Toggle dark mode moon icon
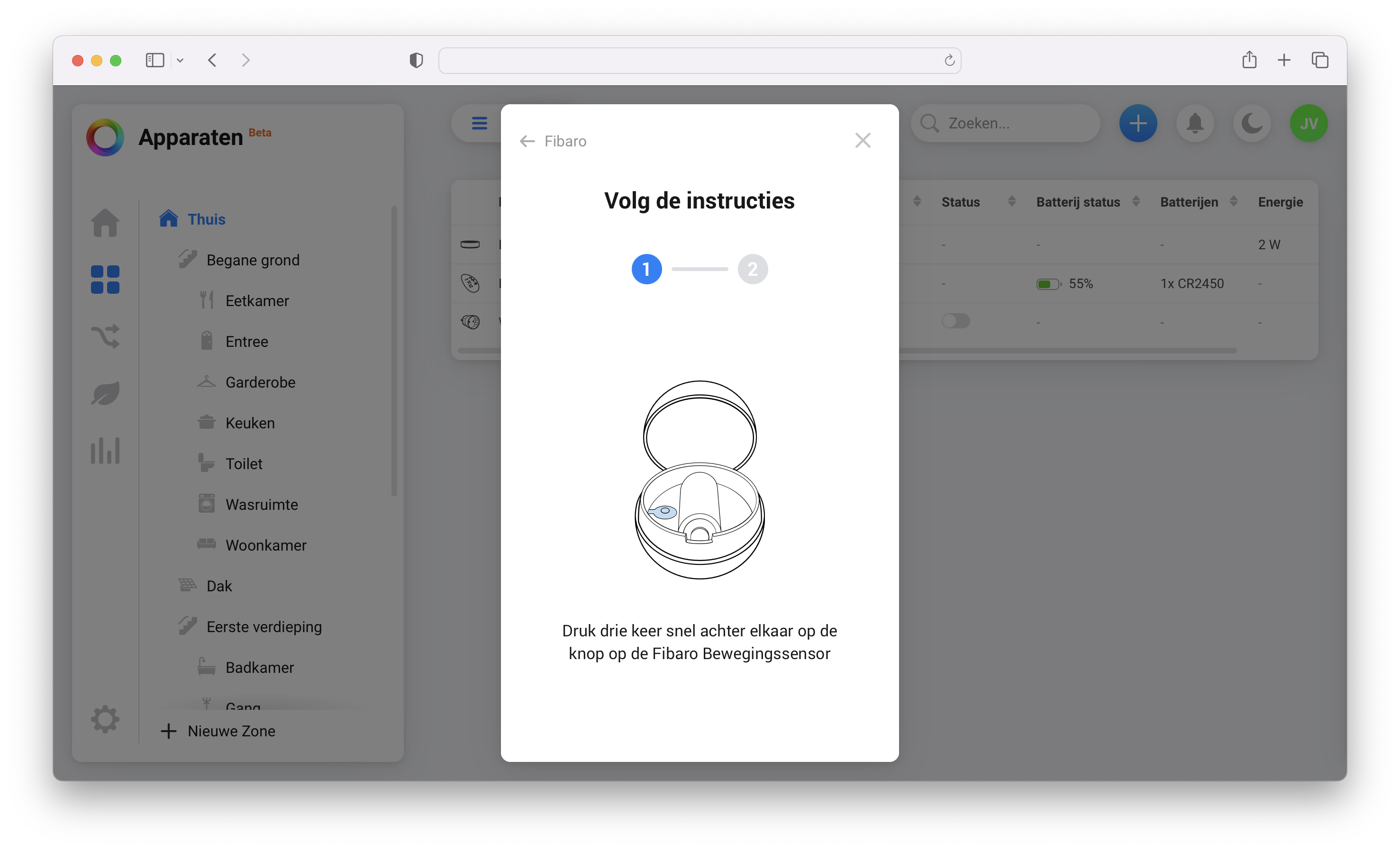Viewport: 1400px width, 851px height. click(x=1252, y=123)
